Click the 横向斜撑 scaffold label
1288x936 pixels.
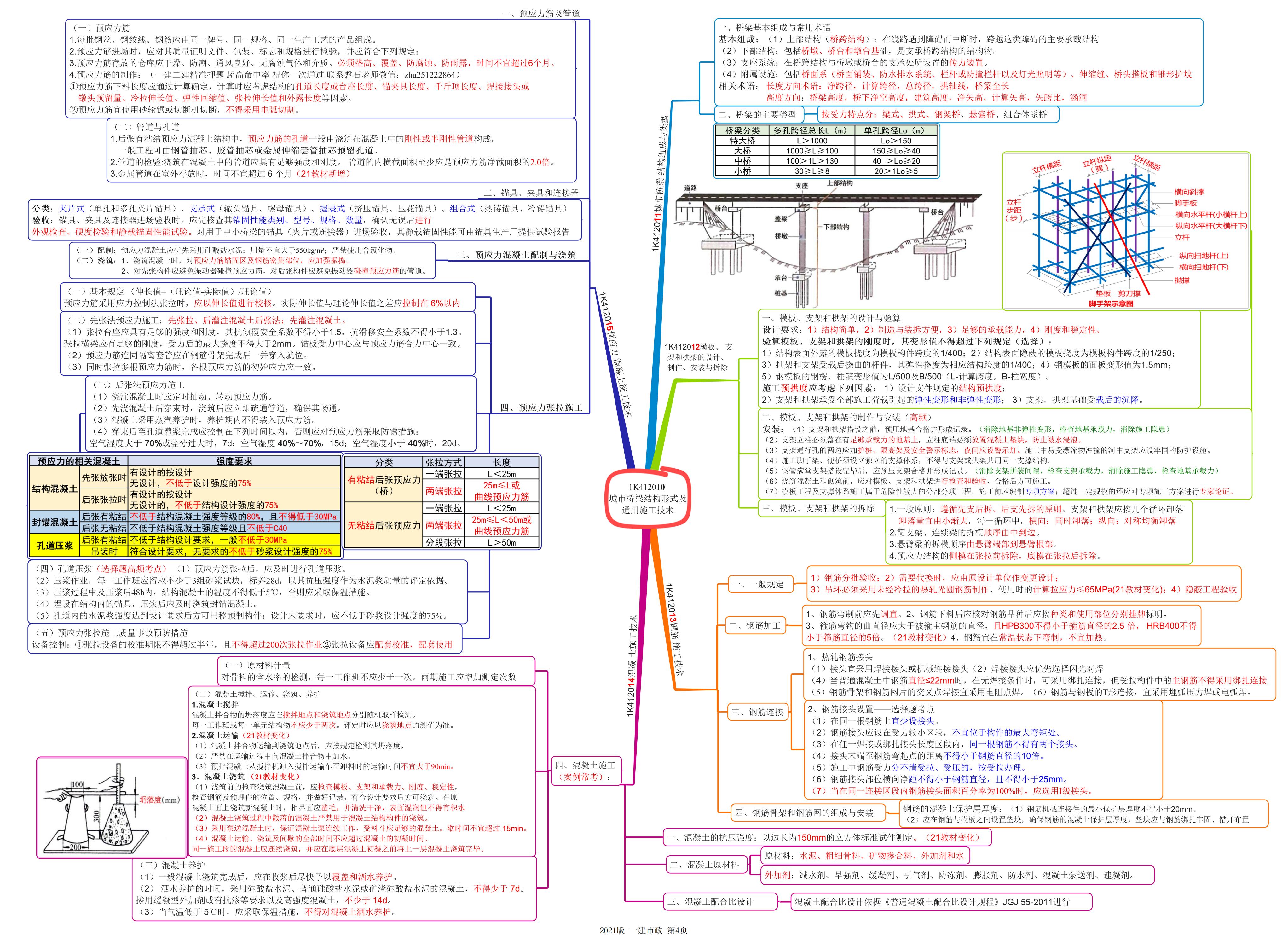pyautogui.click(x=1189, y=192)
